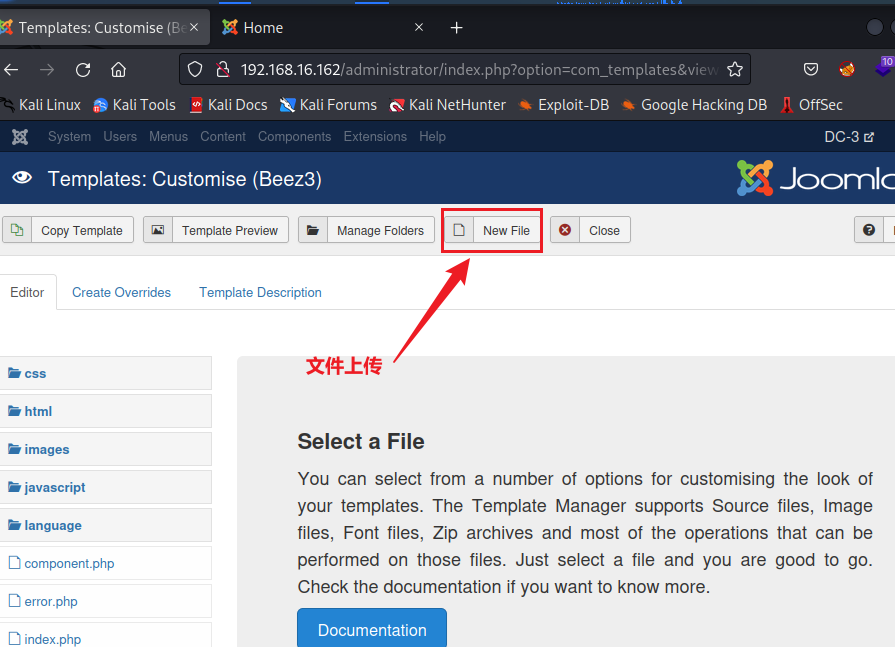Click the Template Preview button
The height and width of the screenshot is (647, 895).
tap(216, 230)
